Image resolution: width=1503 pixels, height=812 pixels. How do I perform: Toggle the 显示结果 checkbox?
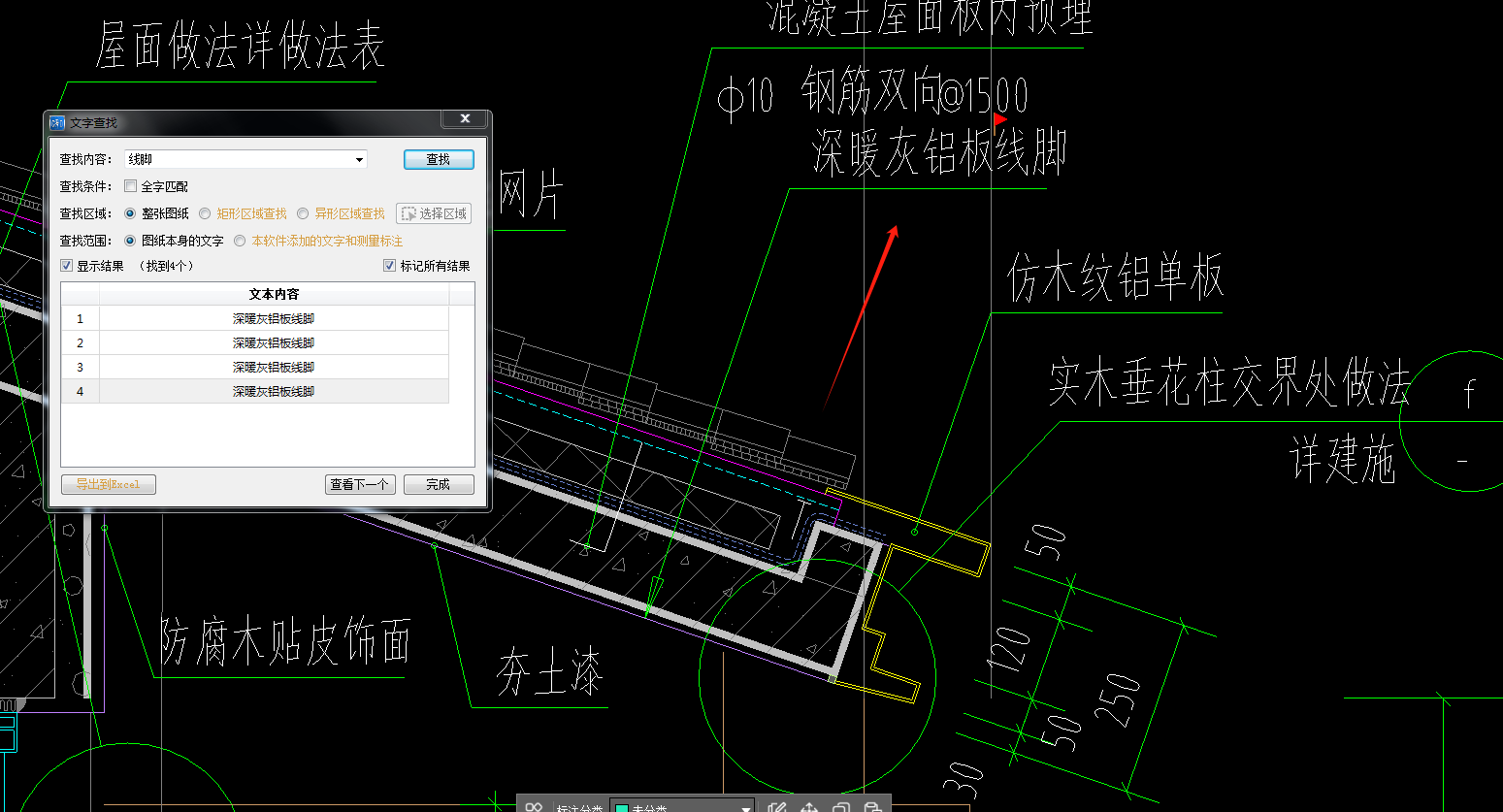coord(67,266)
